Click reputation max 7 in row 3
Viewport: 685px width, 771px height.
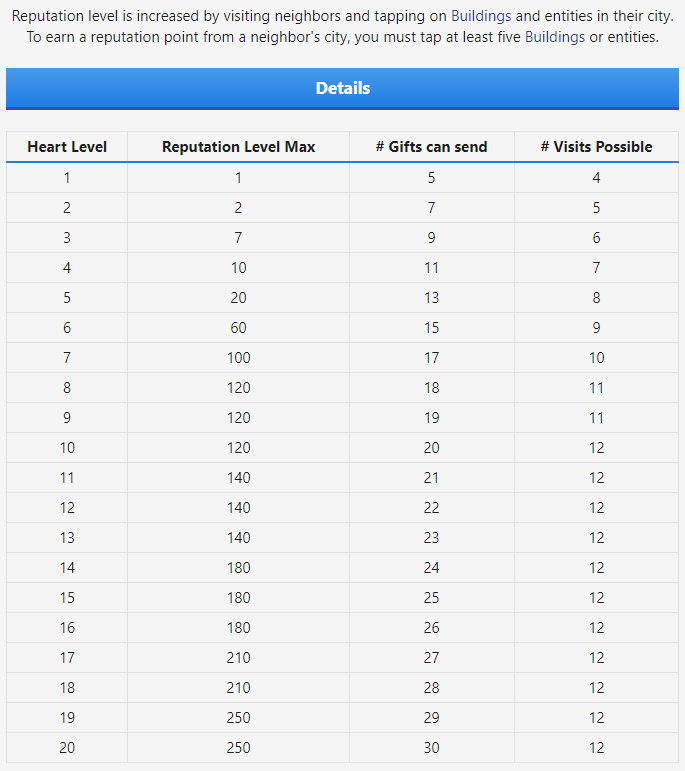238,237
